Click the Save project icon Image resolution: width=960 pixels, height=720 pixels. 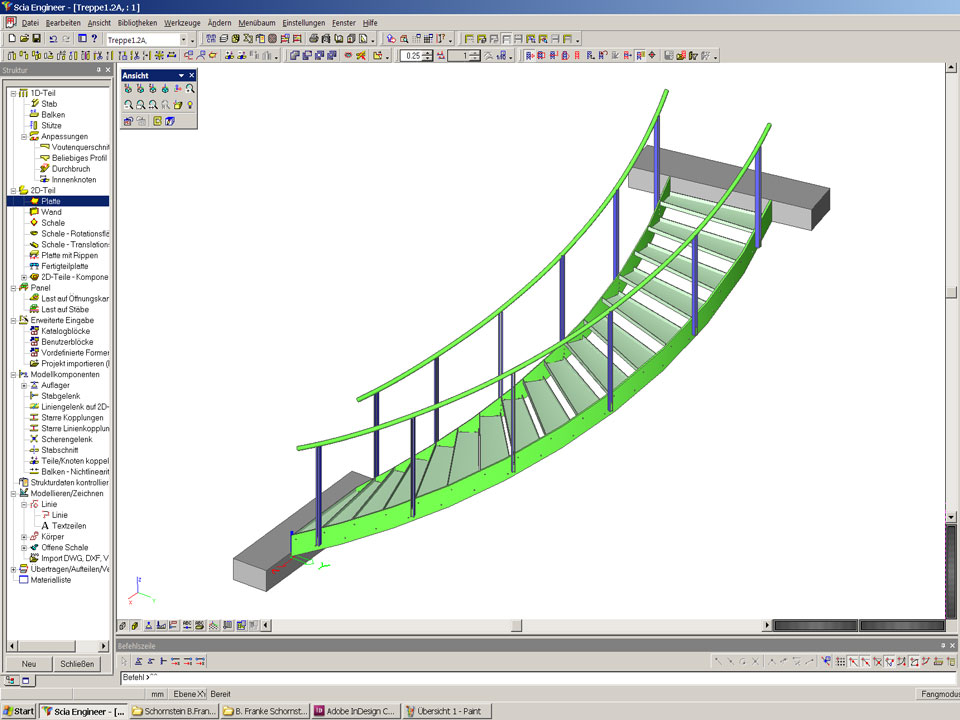pyautogui.click(x=37, y=39)
